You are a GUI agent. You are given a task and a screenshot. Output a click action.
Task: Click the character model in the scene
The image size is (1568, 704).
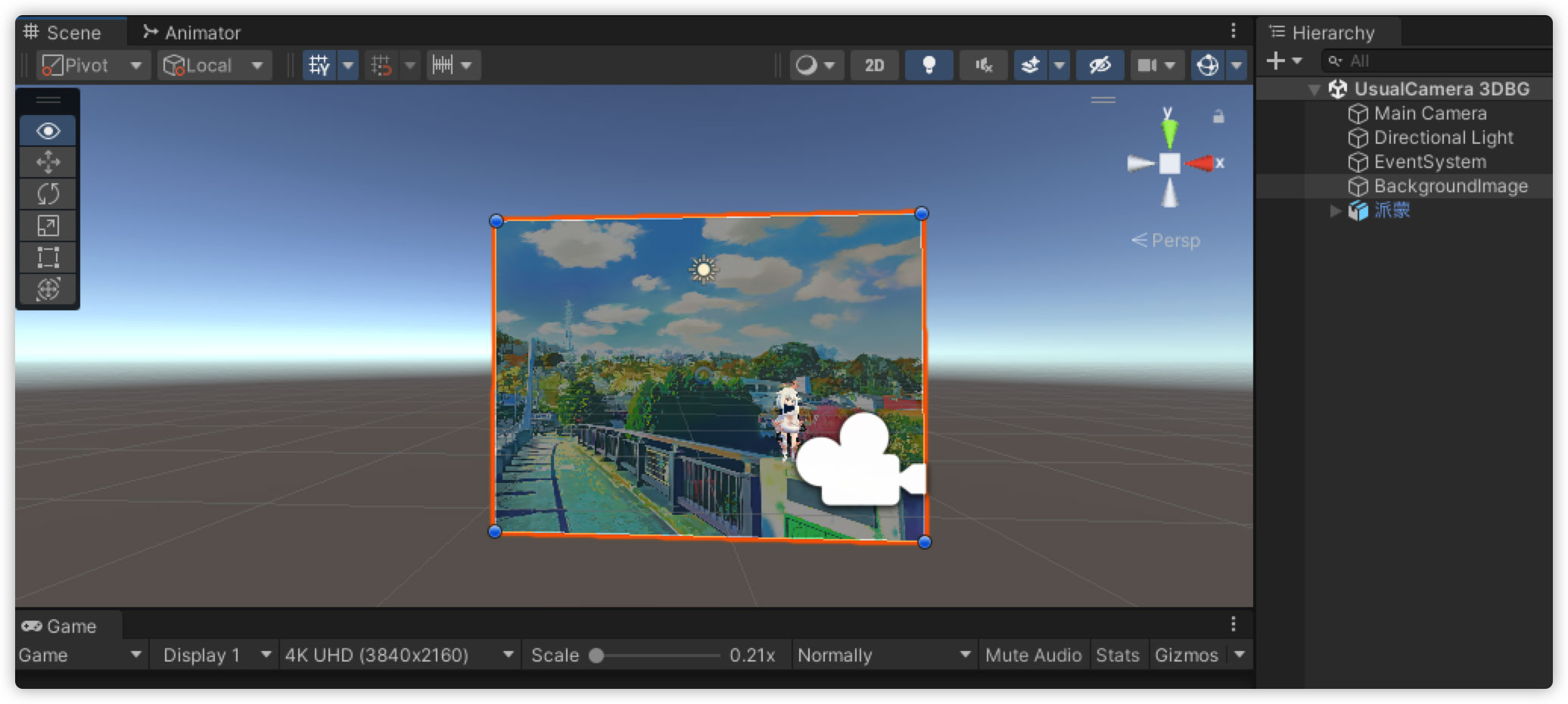[x=788, y=420]
